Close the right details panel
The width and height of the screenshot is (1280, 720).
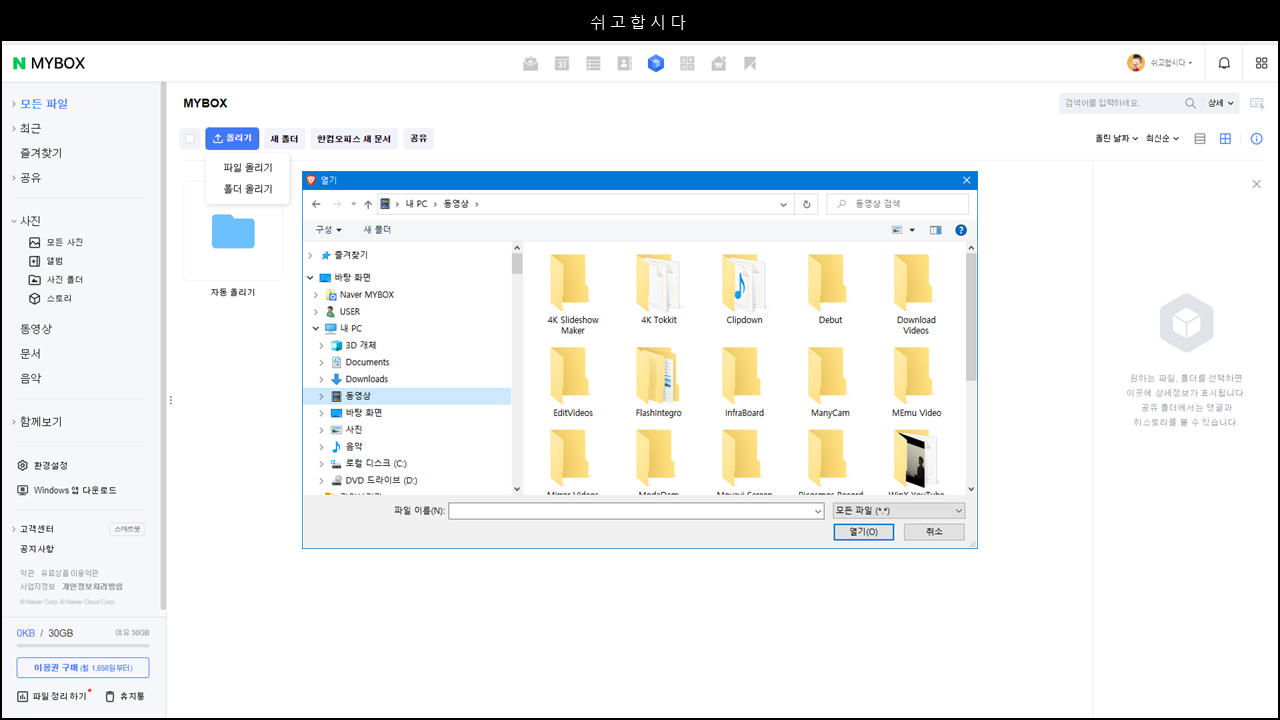[1257, 184]
